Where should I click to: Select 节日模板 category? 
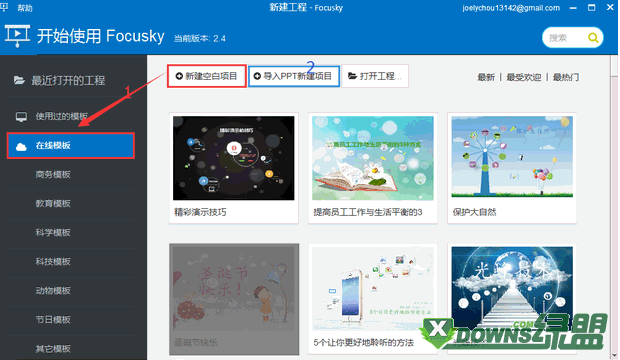53,319
